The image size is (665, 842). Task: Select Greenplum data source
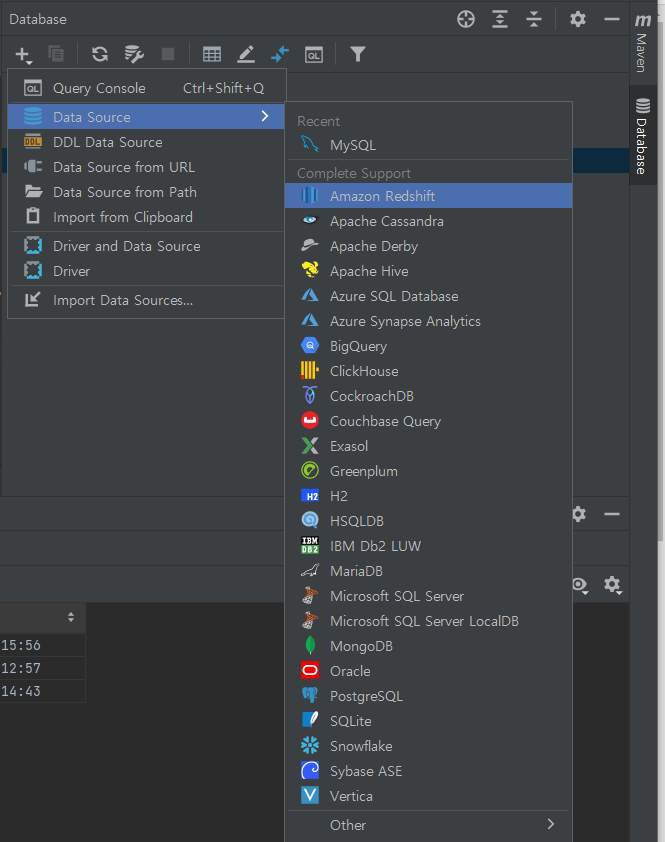pyautogui.click(x=428, y=471)
